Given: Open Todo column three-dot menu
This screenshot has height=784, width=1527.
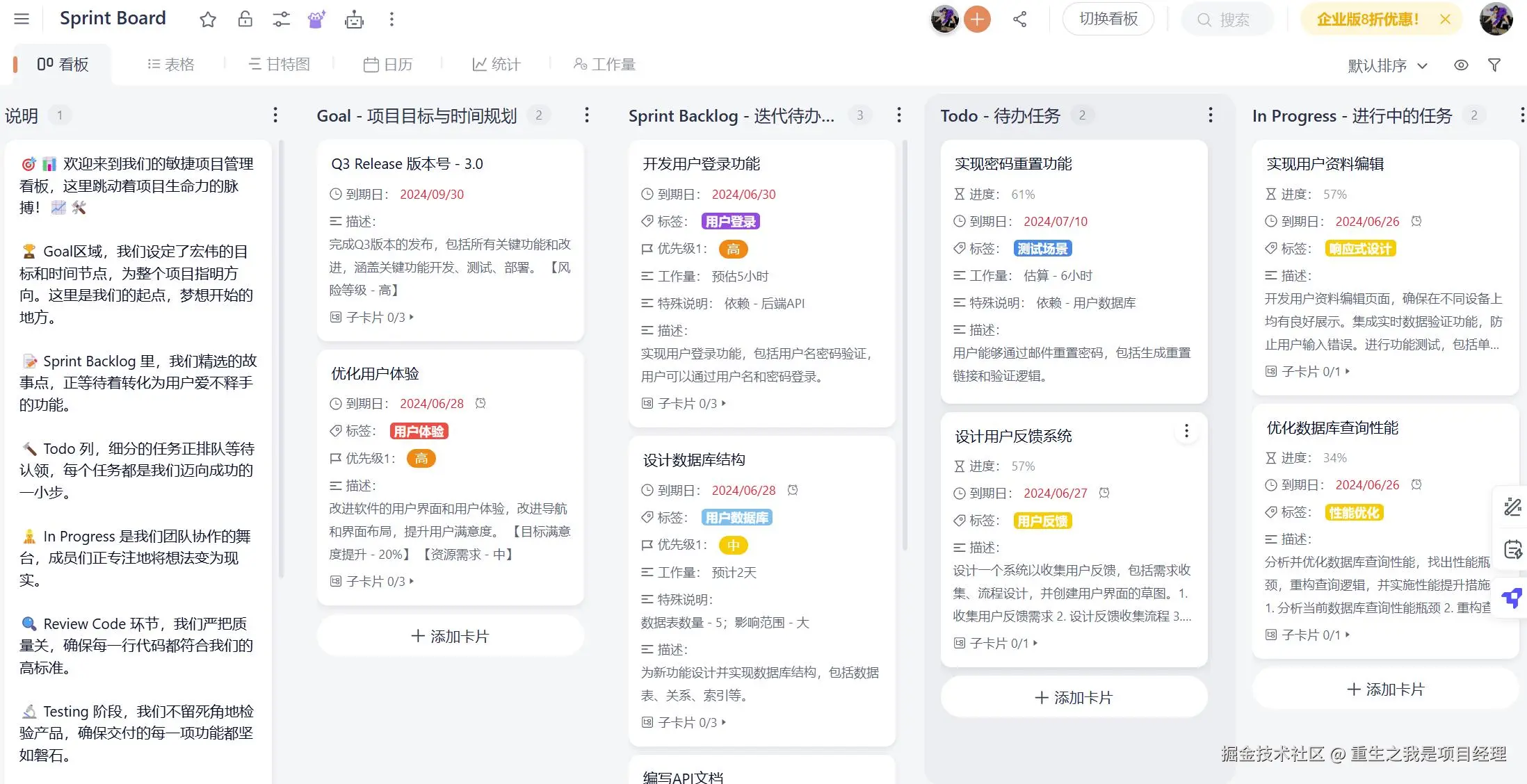Looking at the screenshot, I should 1210,115.
